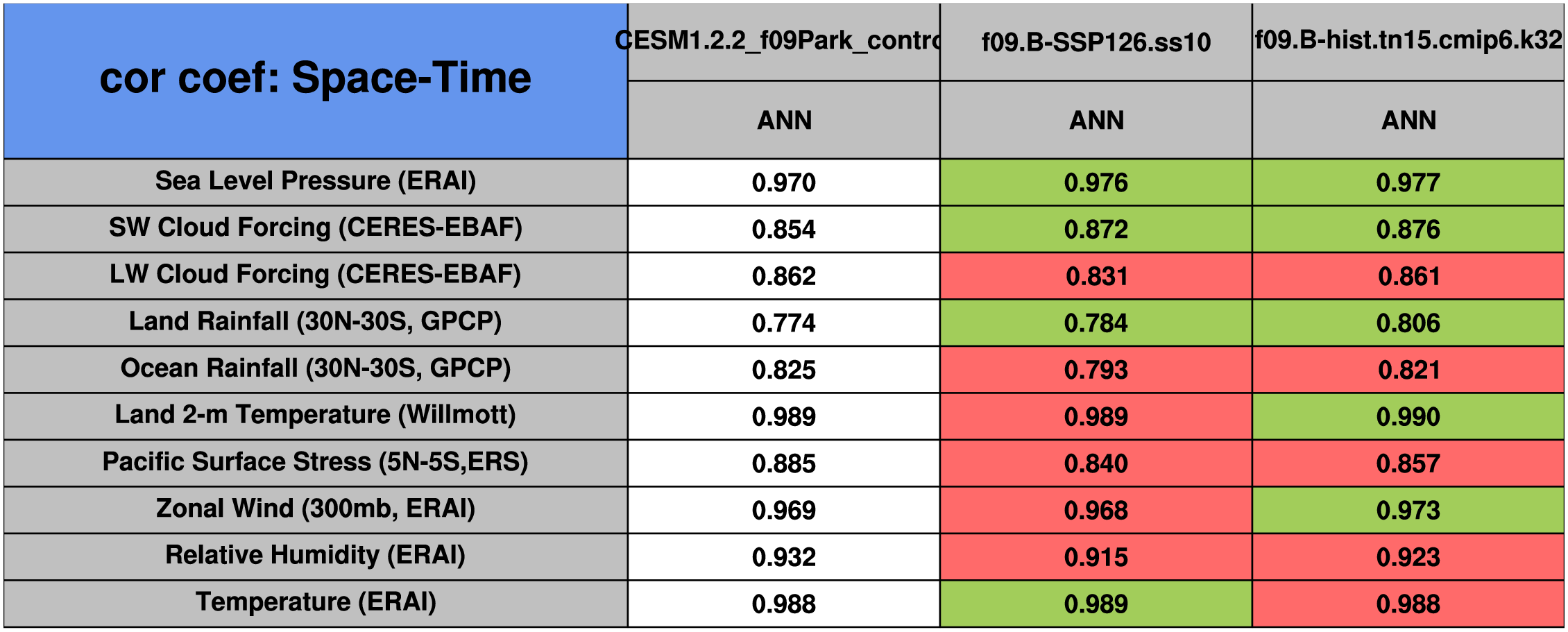This screenshot has width=1568, height=632.
Task: Select the CESM1.2.2_f09Park_control column header
Action: click(x=783, y=42)
